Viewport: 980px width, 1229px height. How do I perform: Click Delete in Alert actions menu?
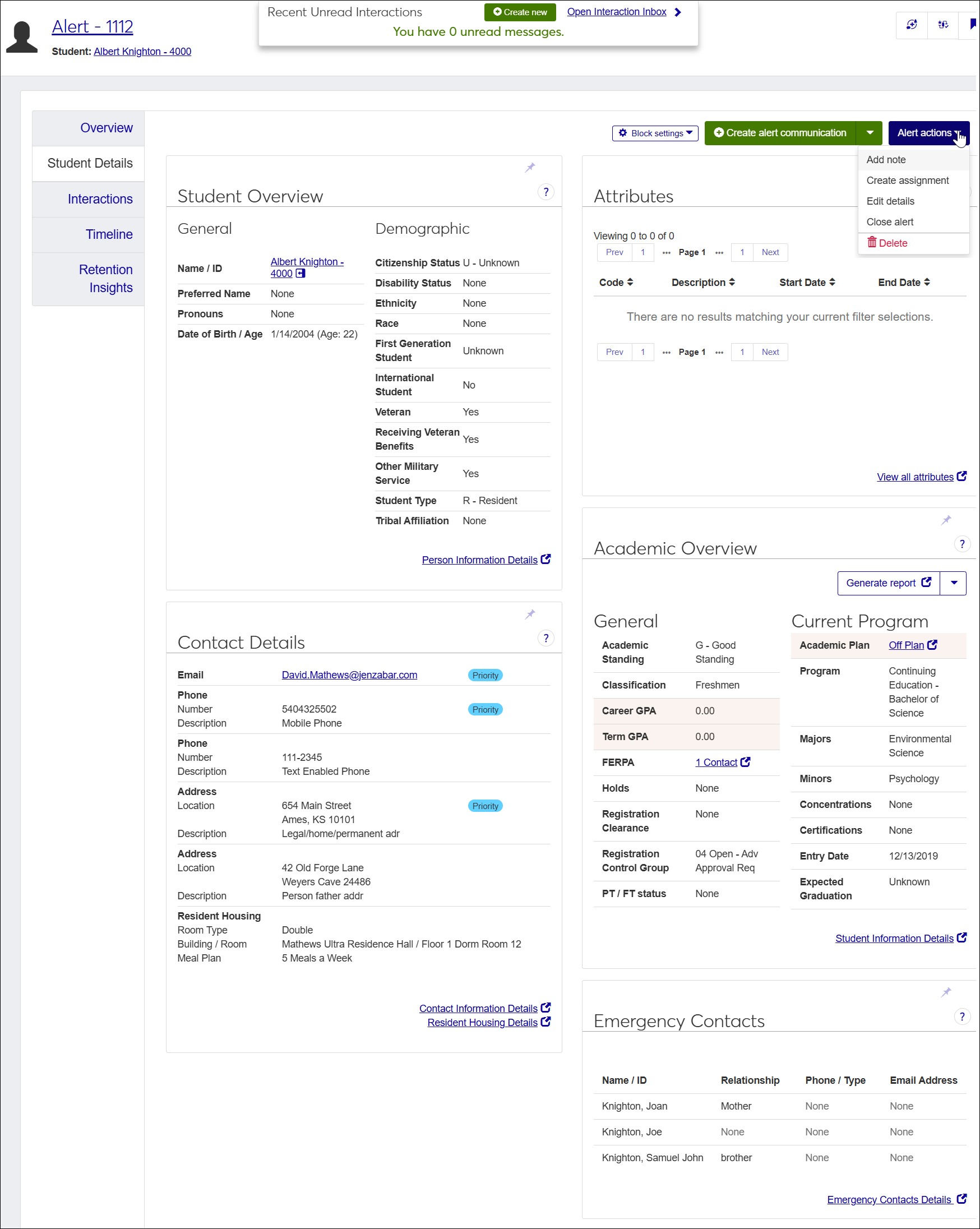pyautogui.click(x=913, y=243)
